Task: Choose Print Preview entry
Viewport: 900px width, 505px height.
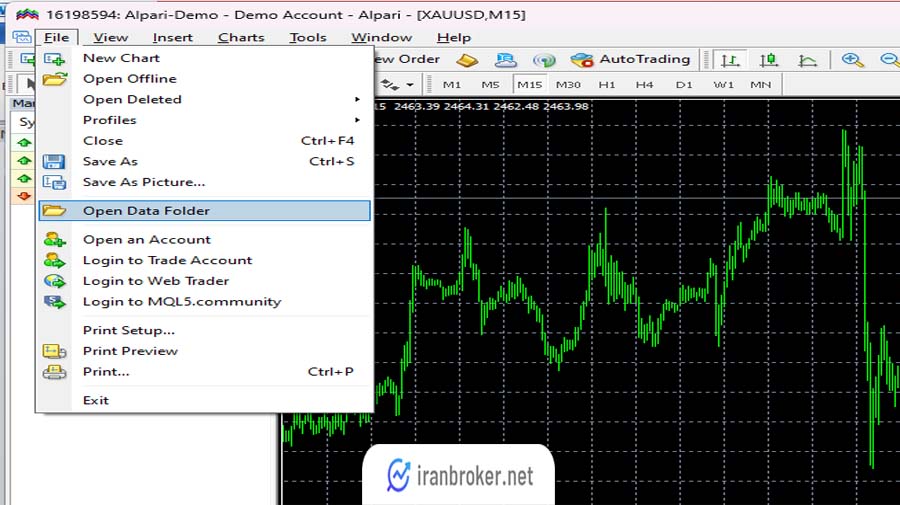Action: 204,351
